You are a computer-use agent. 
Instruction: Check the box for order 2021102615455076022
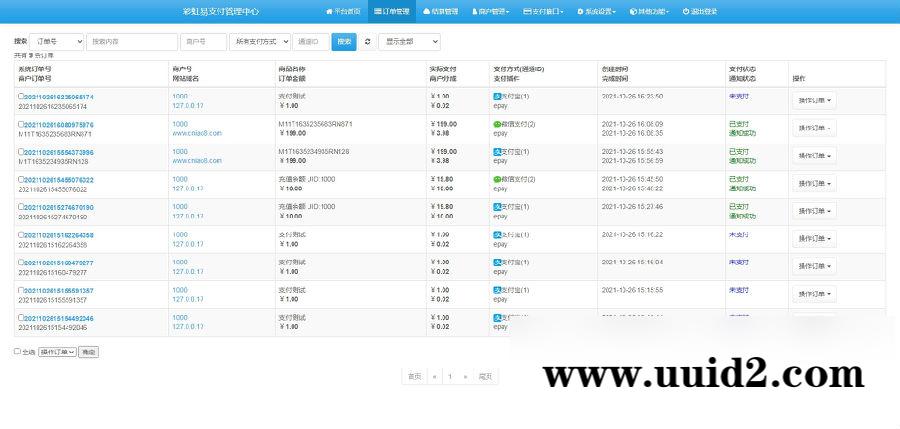(20, 180)
